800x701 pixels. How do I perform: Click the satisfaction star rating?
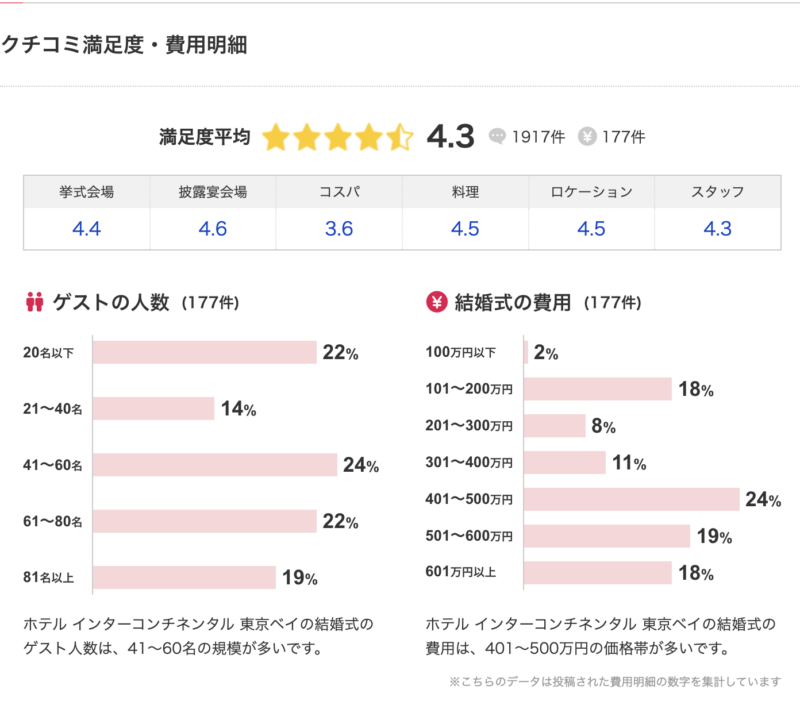[337, 137]
